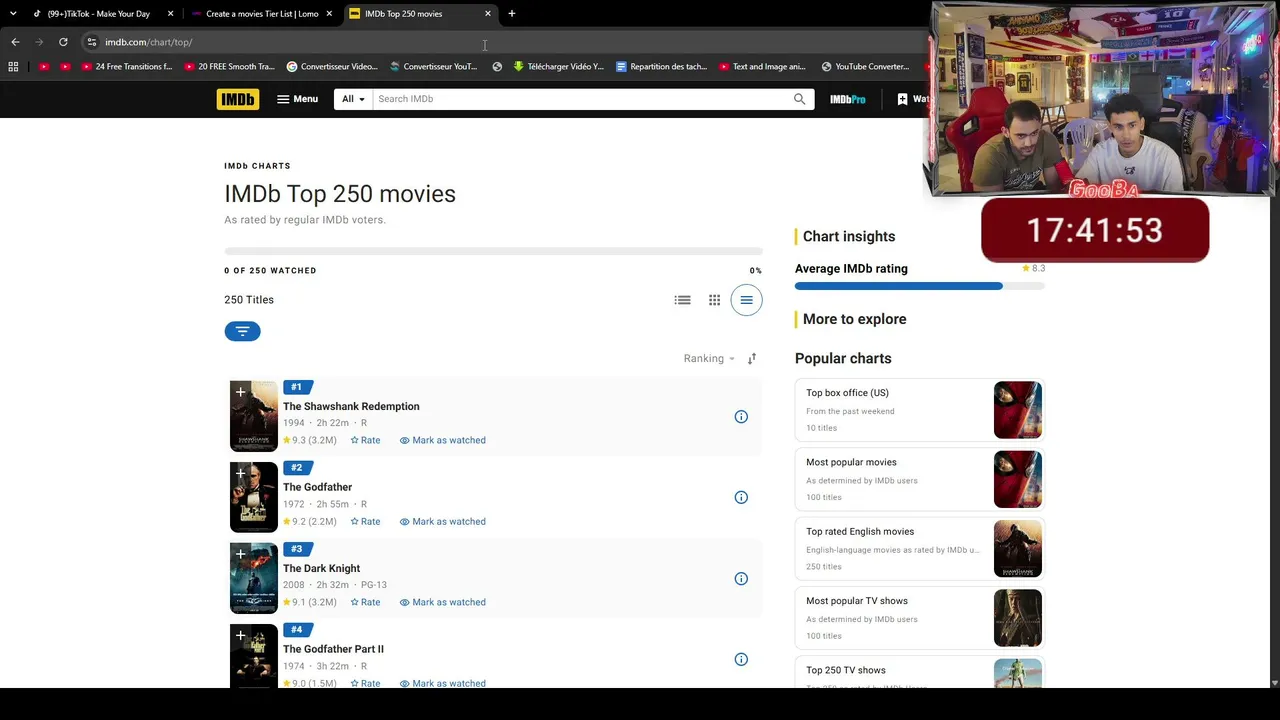Reload the current page
Viewport: 1280px width, 720px height.
[x=63, y=42]
